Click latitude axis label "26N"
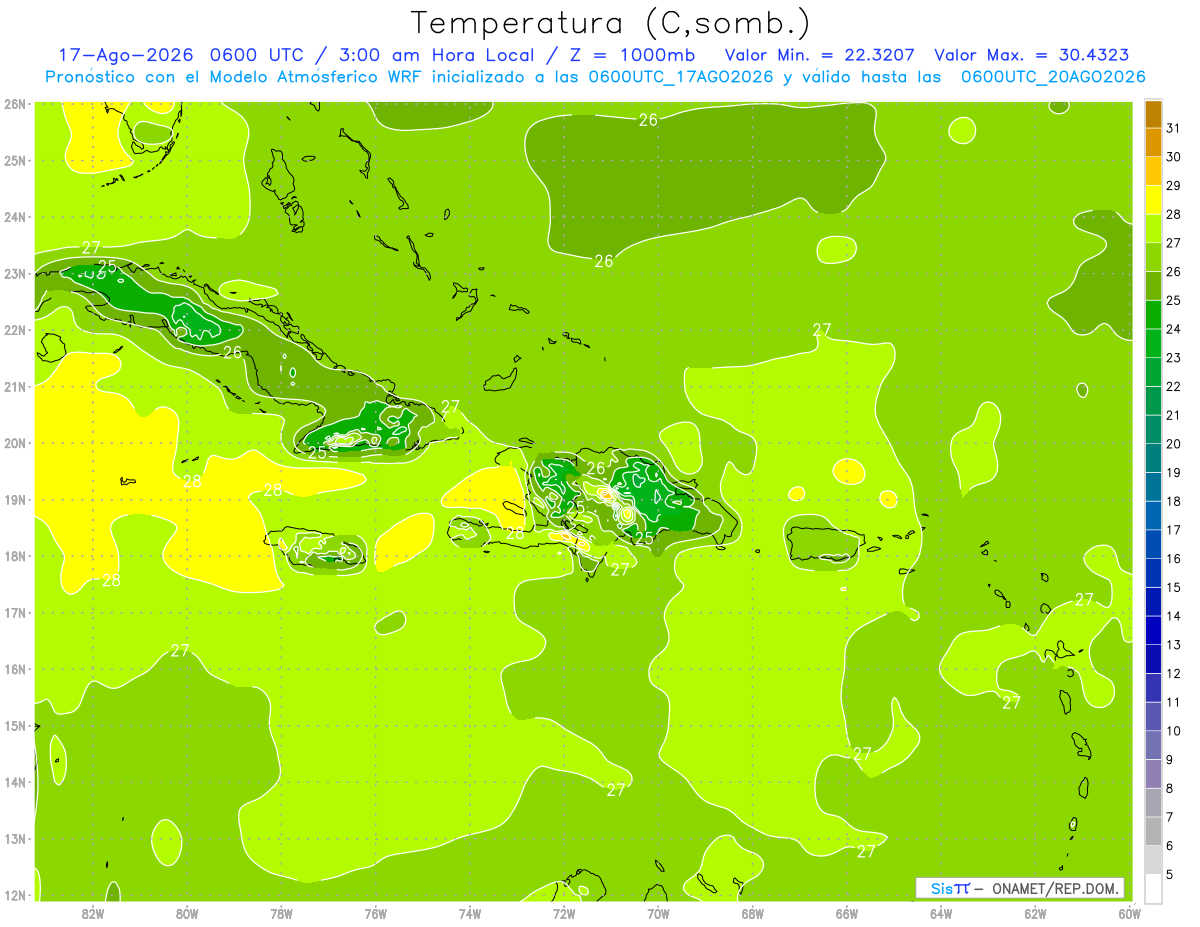This screenshot has height=927, width=1200. coord(15,104)
